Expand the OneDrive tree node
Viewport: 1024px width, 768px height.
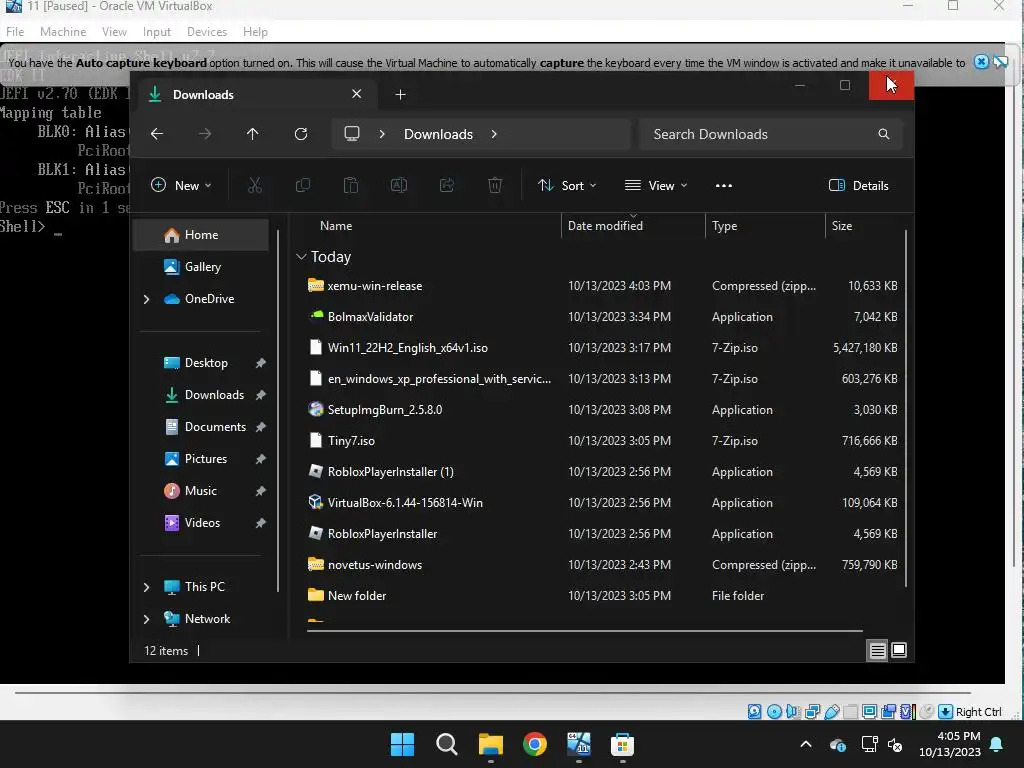click(x=146, y=299)
